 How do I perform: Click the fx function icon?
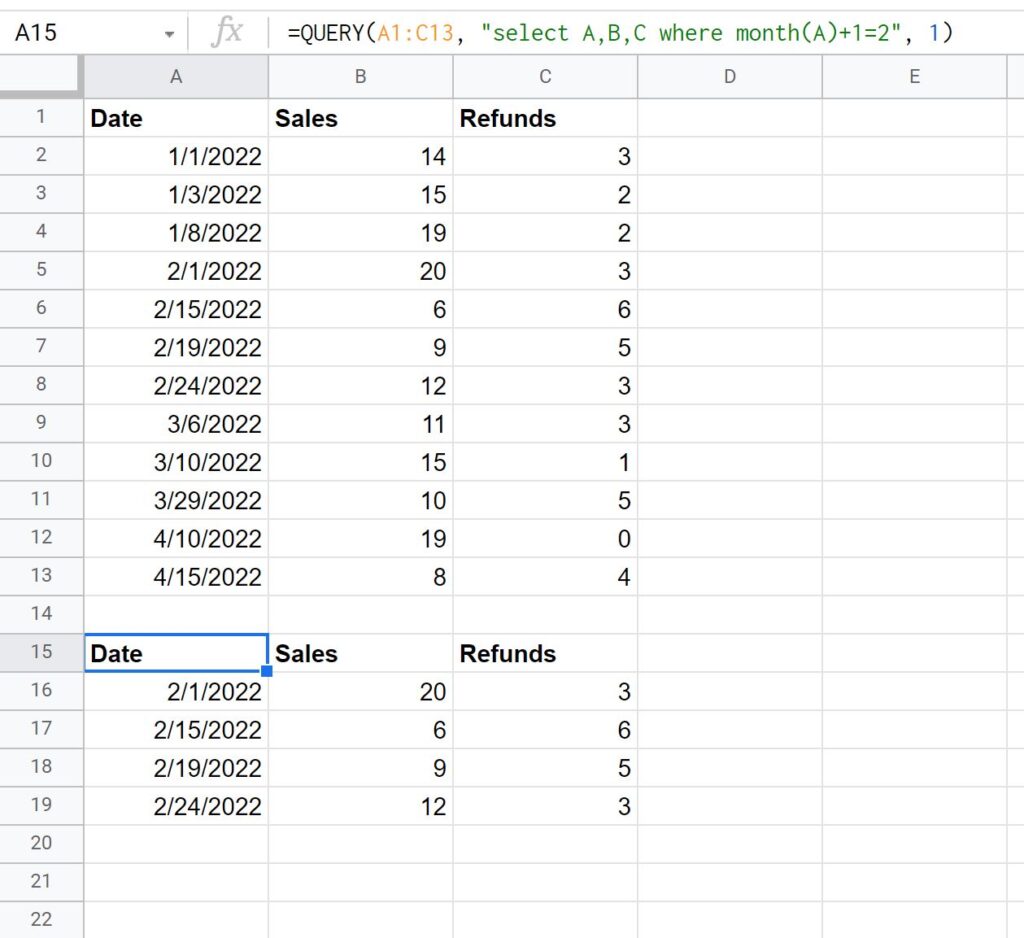227,32
